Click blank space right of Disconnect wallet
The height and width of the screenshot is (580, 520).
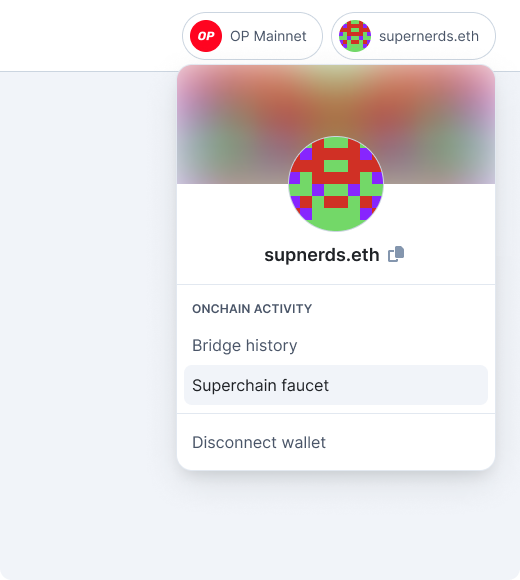[x=407, y=442]
